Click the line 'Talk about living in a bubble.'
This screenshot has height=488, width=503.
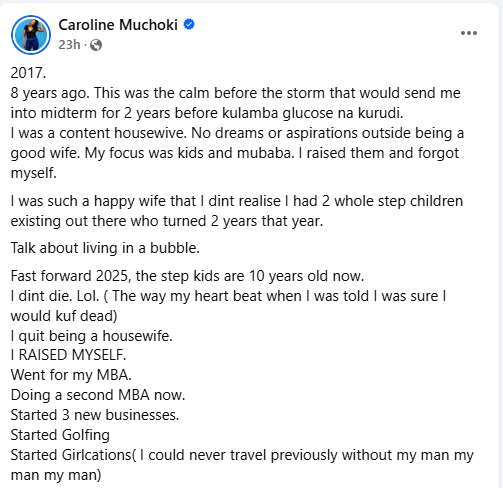[105, 248]
